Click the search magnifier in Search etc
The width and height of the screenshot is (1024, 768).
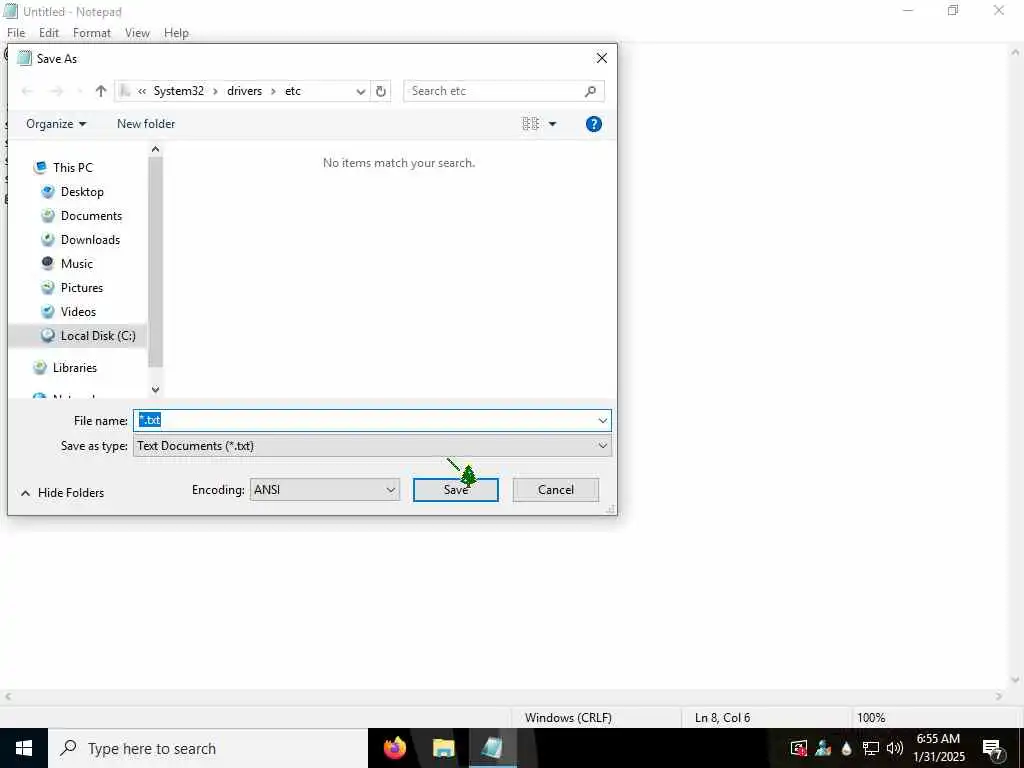[x=590, y=91]
